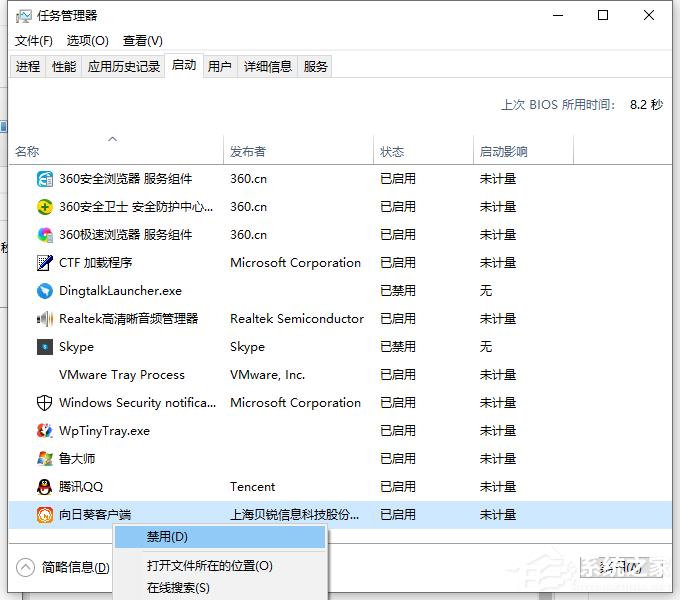Select 打开文件所在的位置(O) menu entry
This screenshot has height=600, width=680.
[209, 565]
